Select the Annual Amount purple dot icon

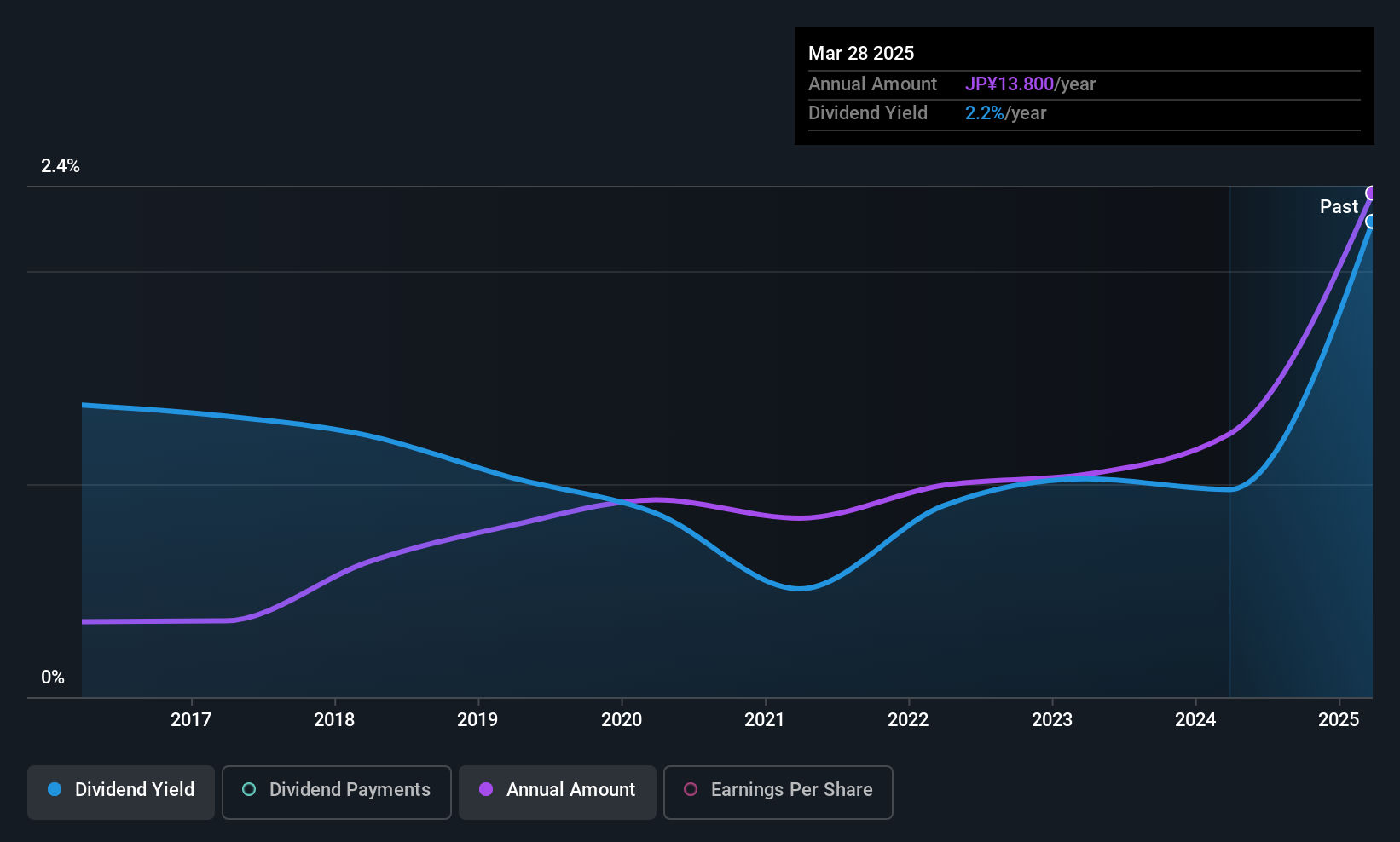click(x=485, y=791)
